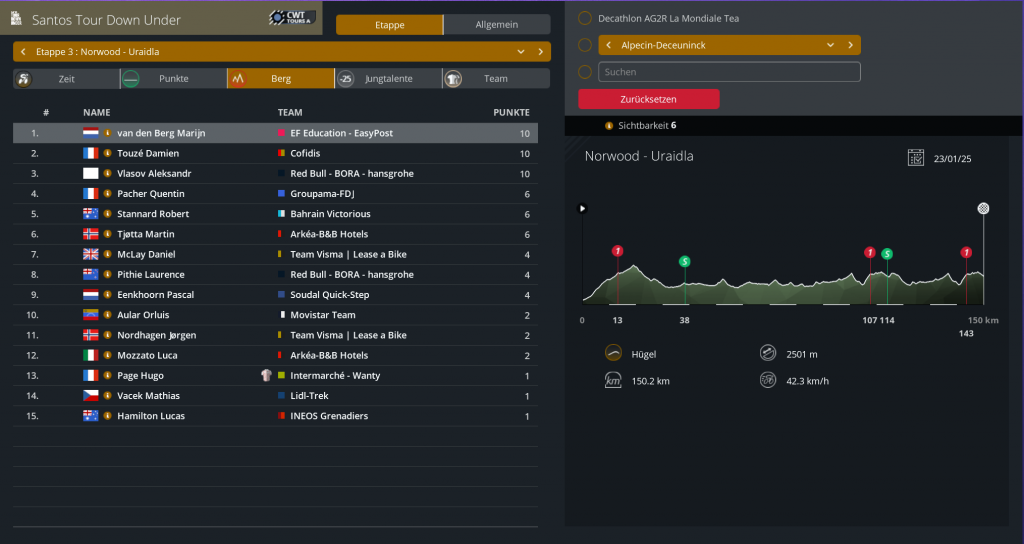The width and height of the screenshot is (1024, 544).
Task: Click the CWT Tours logo icon
Action: coord(292,18)
